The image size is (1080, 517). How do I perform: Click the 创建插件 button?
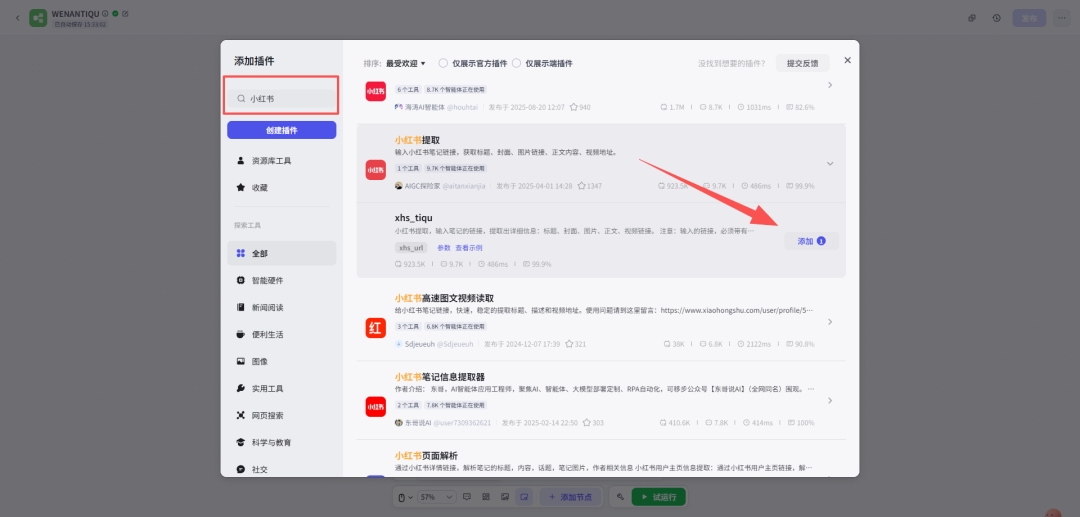pyautogui.click(x=282, y=130)
